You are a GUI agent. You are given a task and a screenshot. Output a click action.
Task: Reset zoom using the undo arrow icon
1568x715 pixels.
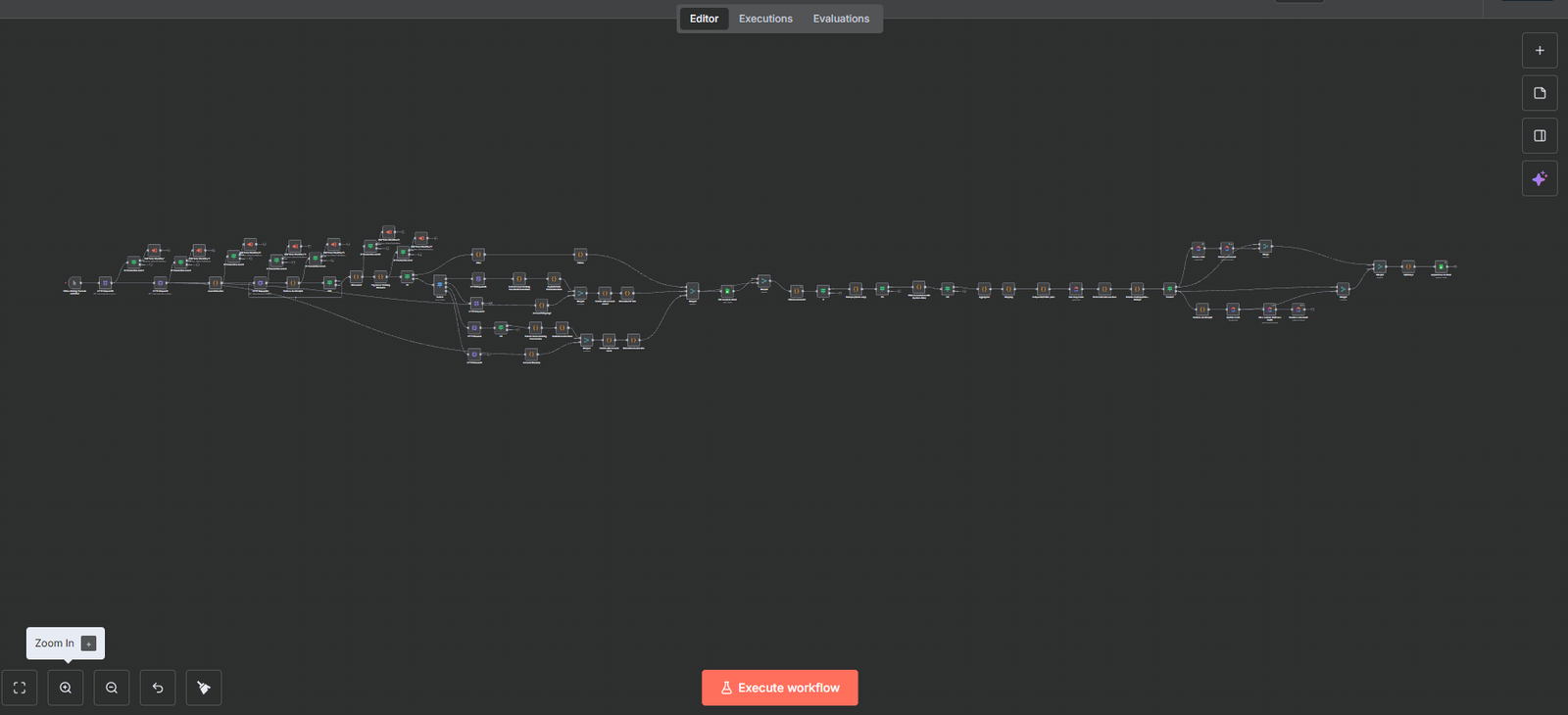click(x=158, y=688)
